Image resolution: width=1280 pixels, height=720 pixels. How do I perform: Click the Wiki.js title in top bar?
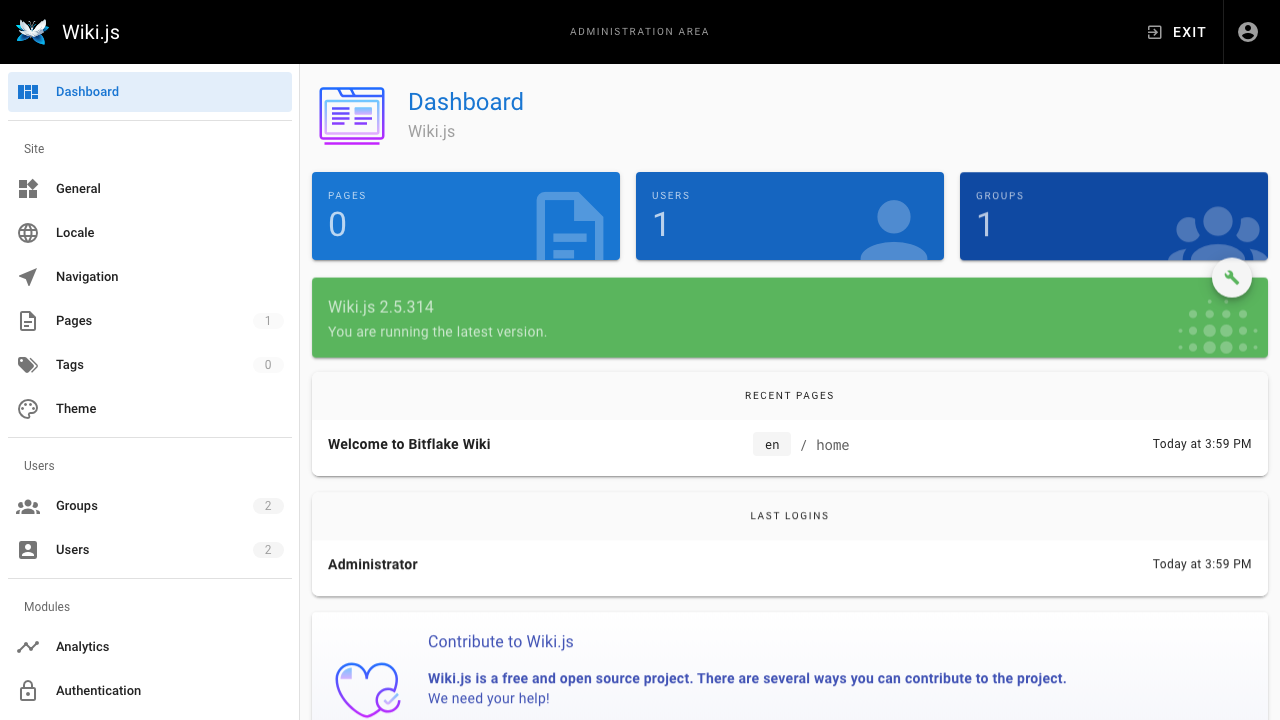(91, 32)
